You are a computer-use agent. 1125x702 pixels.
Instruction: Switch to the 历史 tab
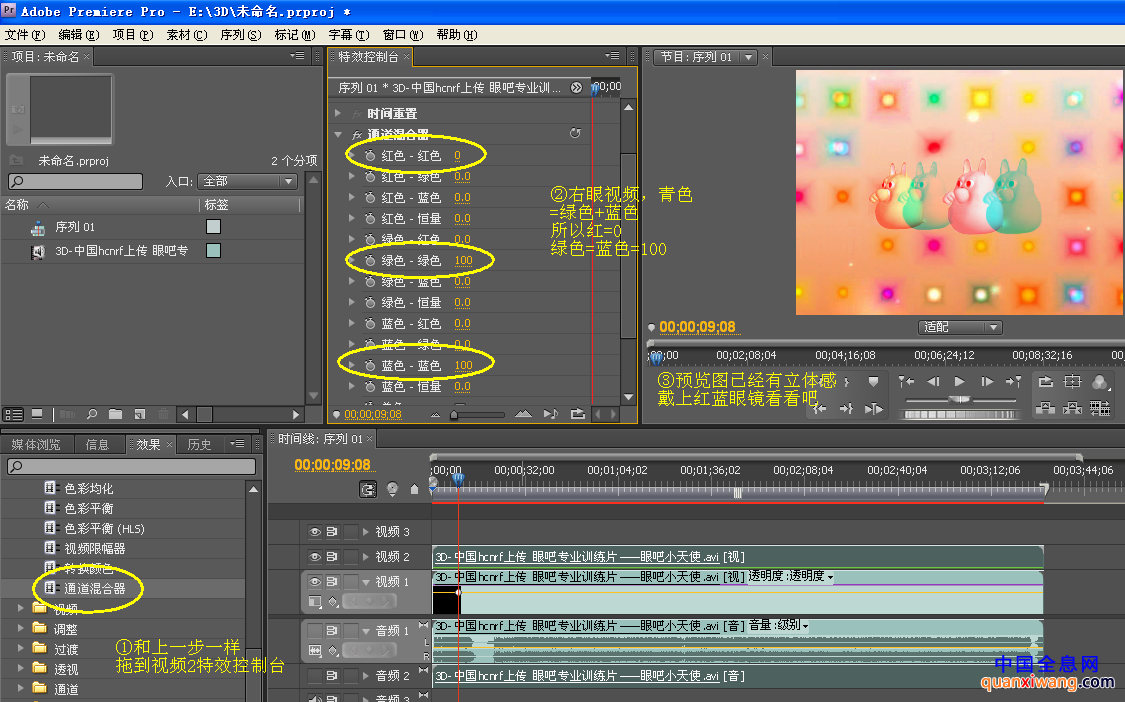(x=199, y=444)
